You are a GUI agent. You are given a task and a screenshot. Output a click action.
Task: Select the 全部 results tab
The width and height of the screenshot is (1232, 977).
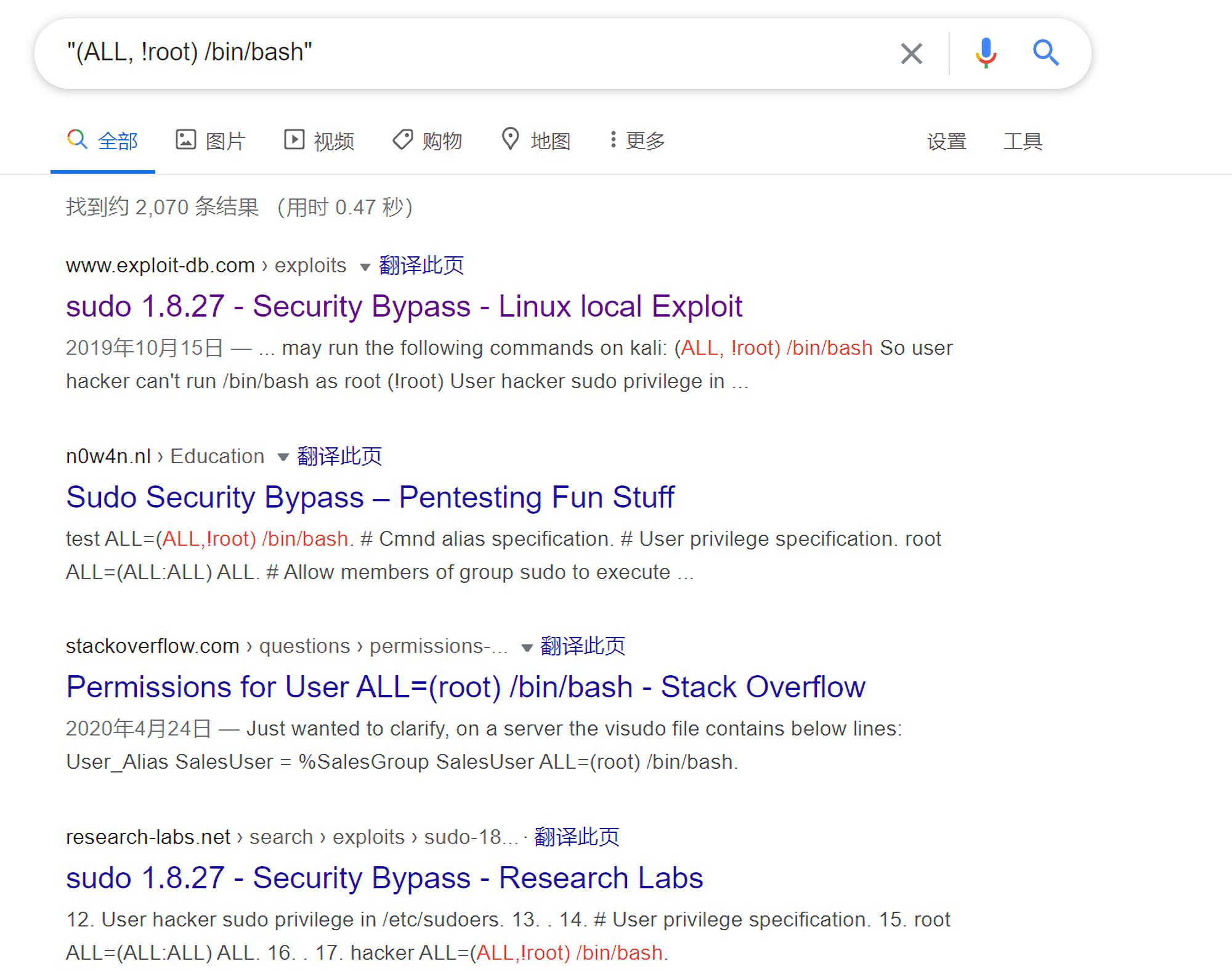[x=103, y=140]
